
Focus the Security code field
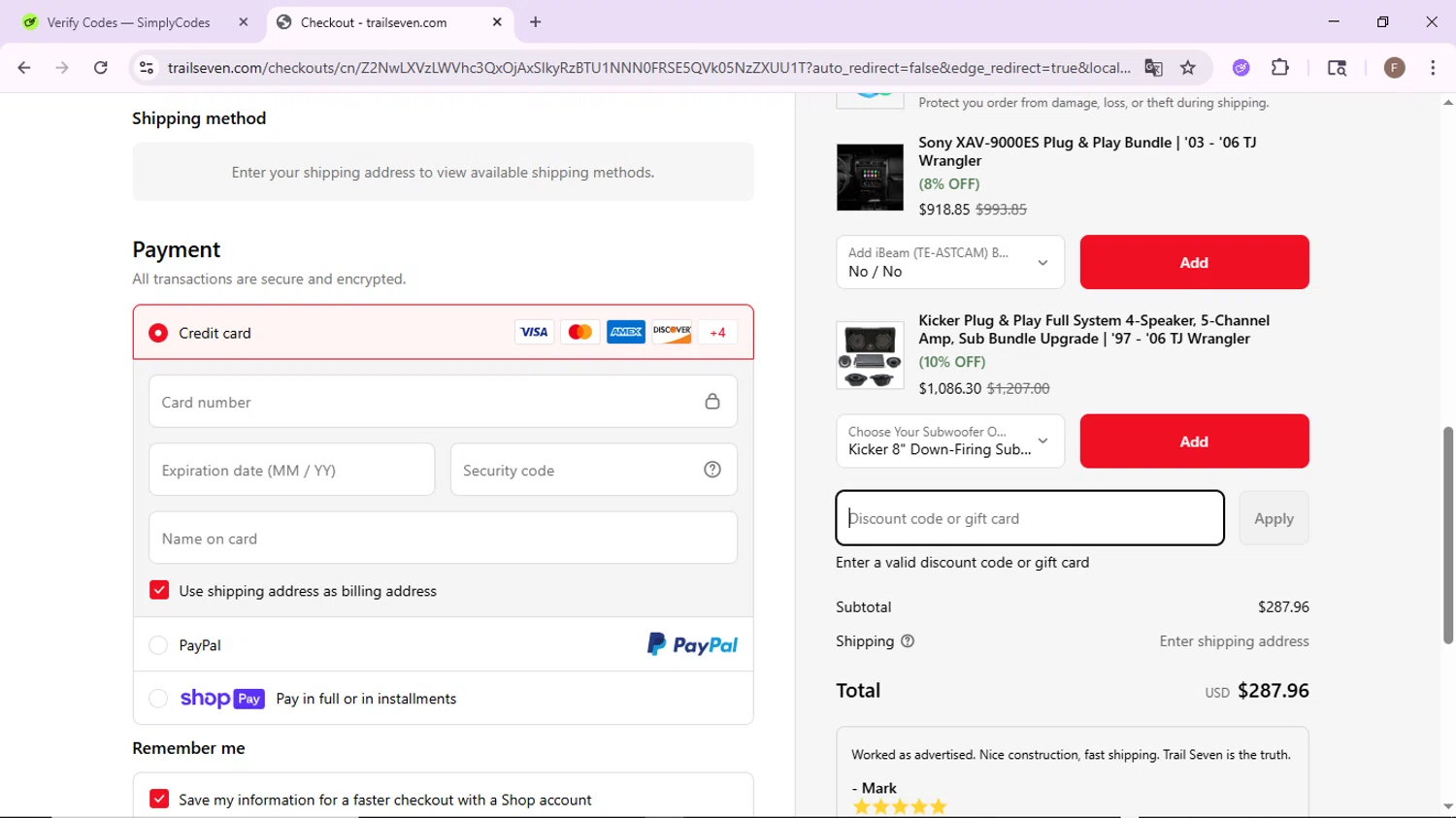click(x=594, y=470)
